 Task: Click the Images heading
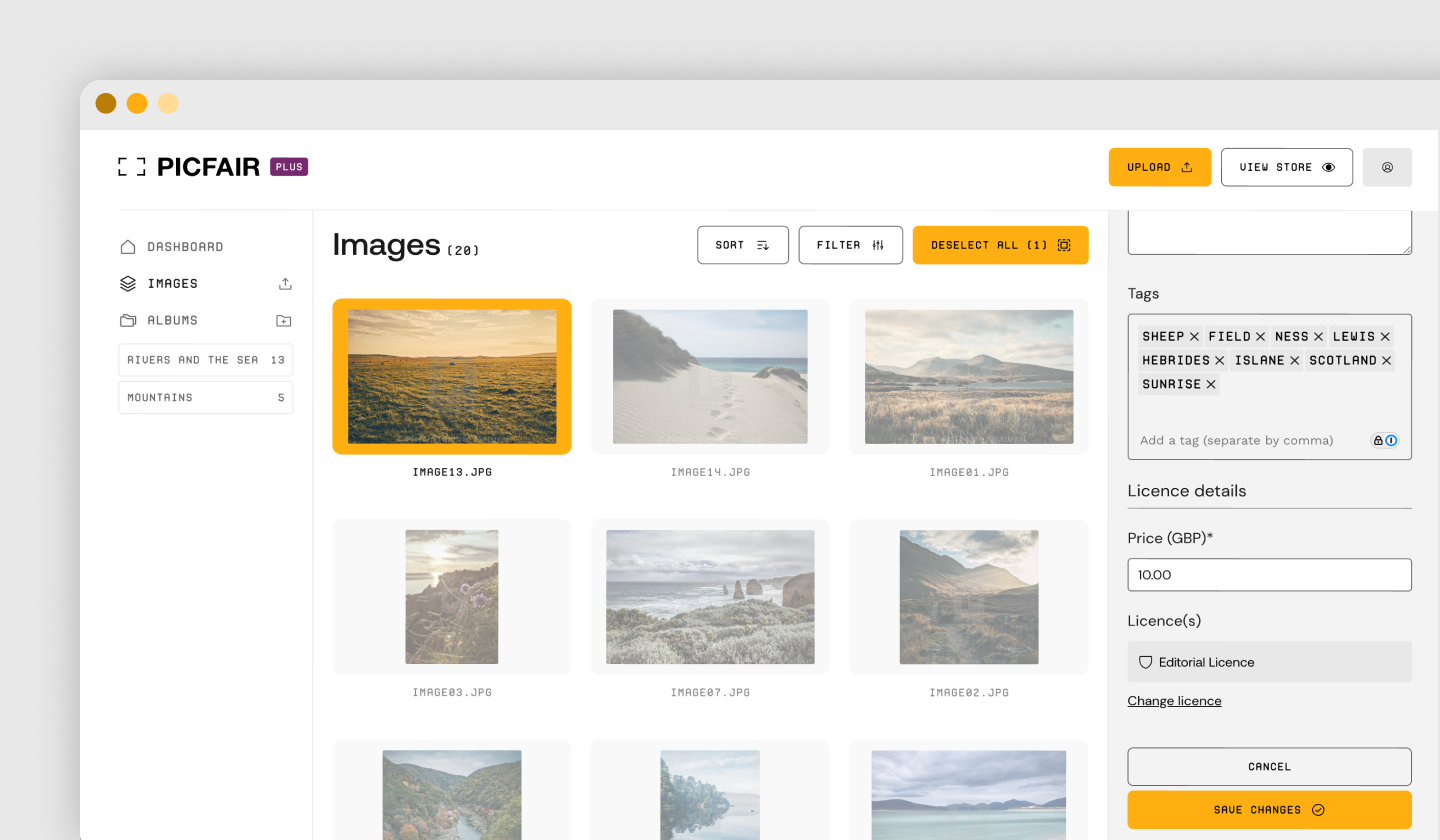[387, 245]
